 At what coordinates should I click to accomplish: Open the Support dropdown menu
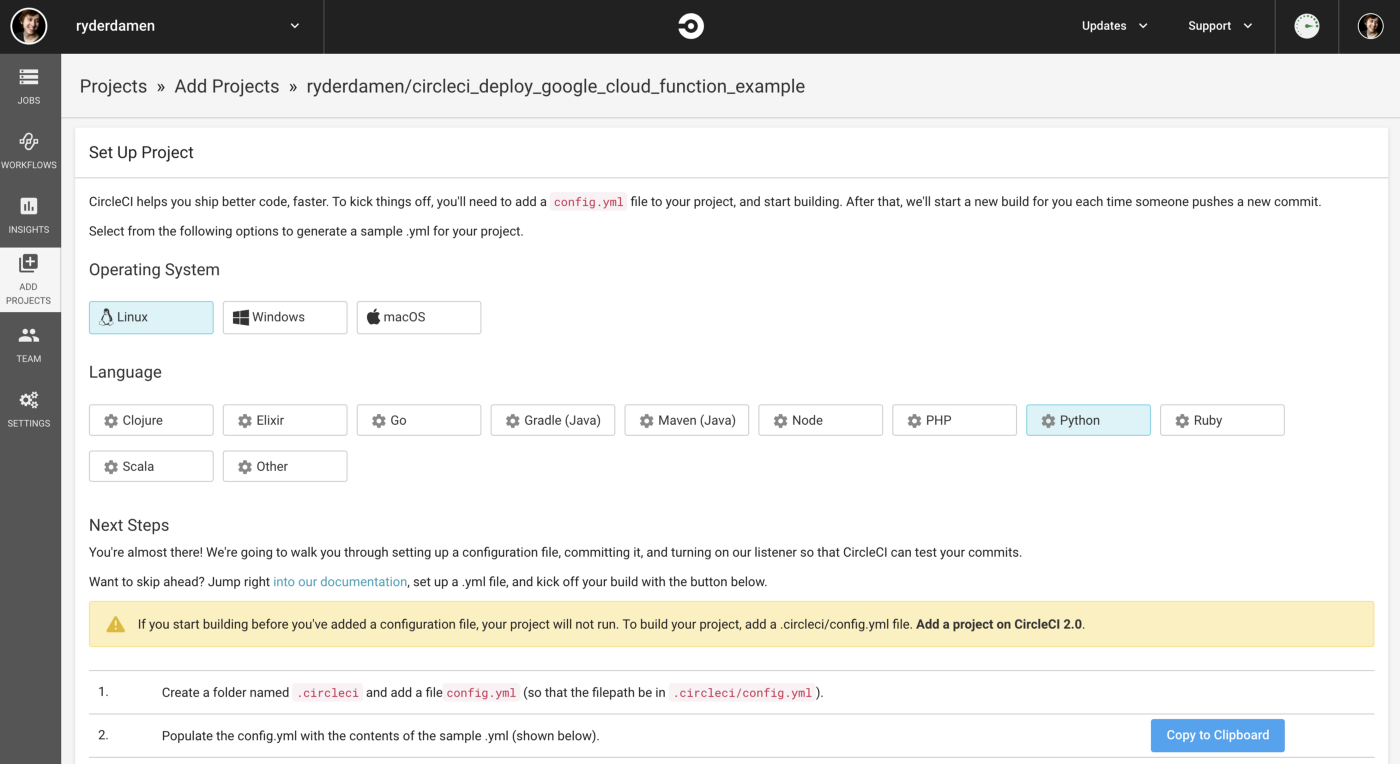[x=1220, y=26]
